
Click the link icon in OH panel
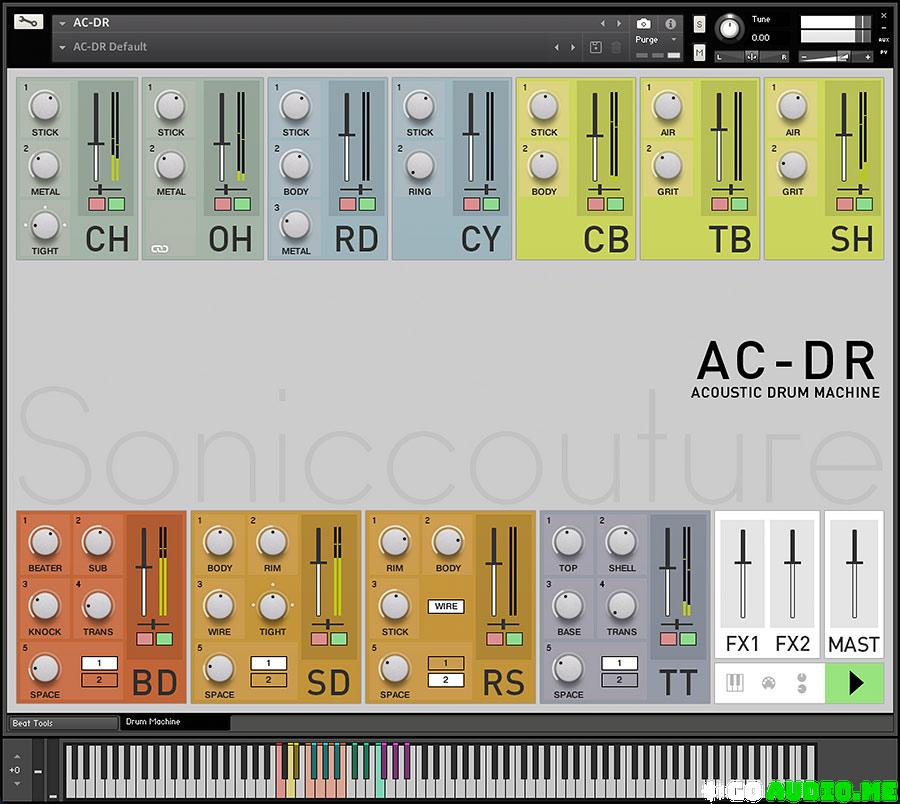(158, 249)
